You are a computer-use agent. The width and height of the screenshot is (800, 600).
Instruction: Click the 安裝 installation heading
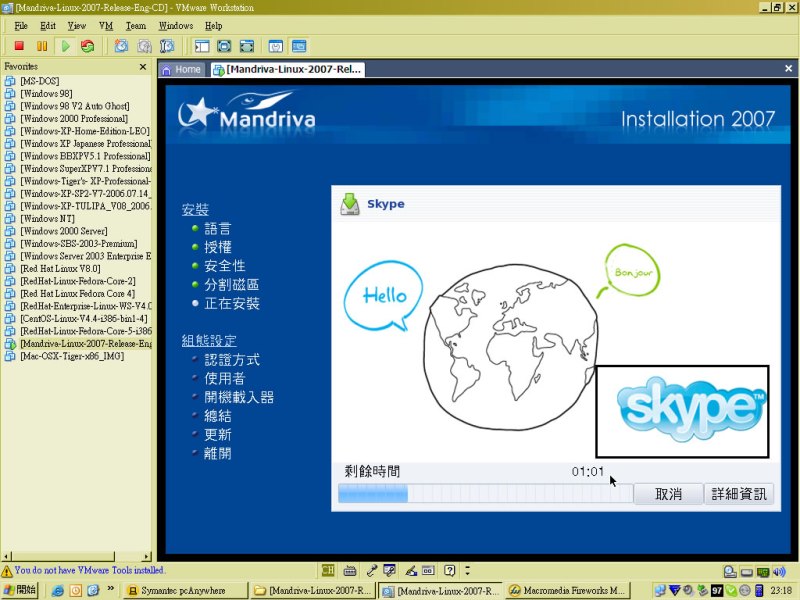pyautogui.click(x=195, y=210)
